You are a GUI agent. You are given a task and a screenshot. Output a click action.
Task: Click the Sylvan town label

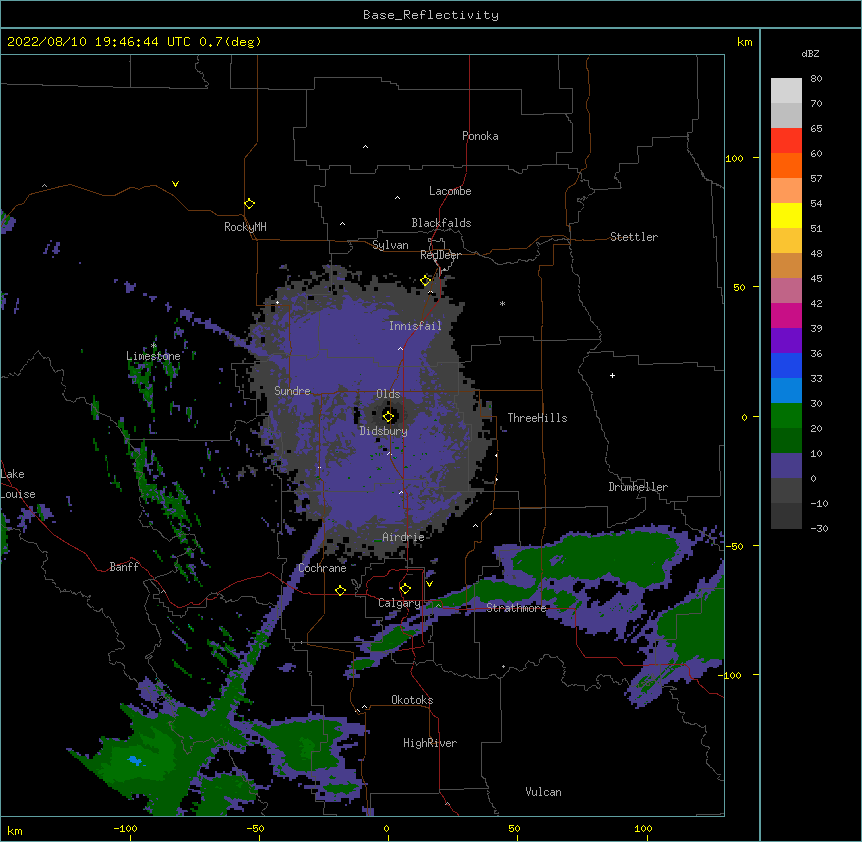coord(390,245)
